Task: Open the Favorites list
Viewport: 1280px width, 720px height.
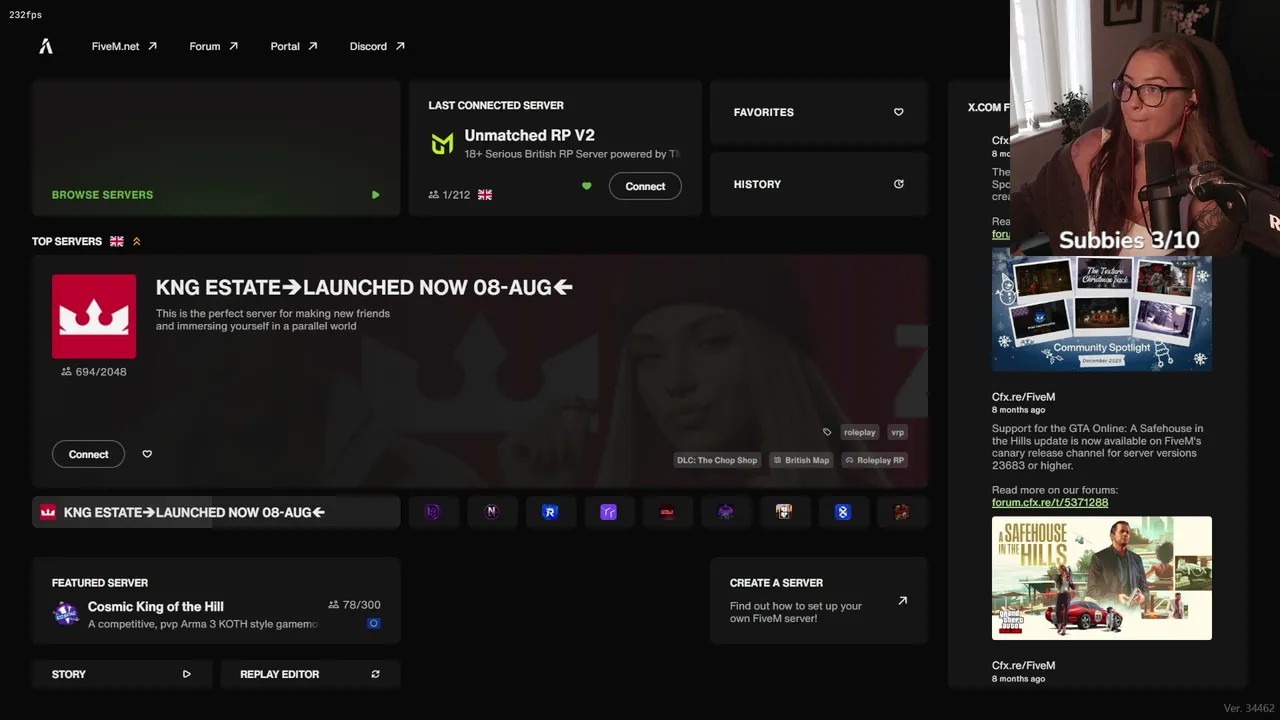Action: coord(819,112)
